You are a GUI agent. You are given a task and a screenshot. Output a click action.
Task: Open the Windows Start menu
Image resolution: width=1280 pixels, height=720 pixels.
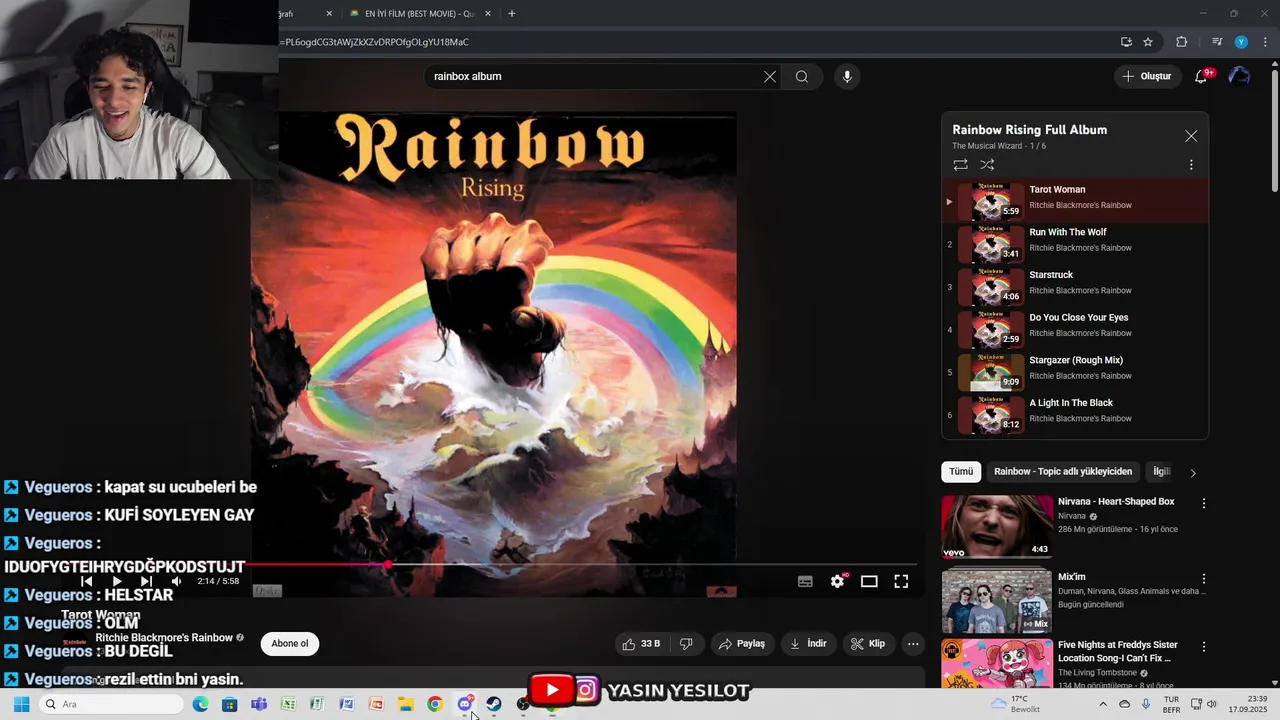pyautogui.click(x=21, y=705)
